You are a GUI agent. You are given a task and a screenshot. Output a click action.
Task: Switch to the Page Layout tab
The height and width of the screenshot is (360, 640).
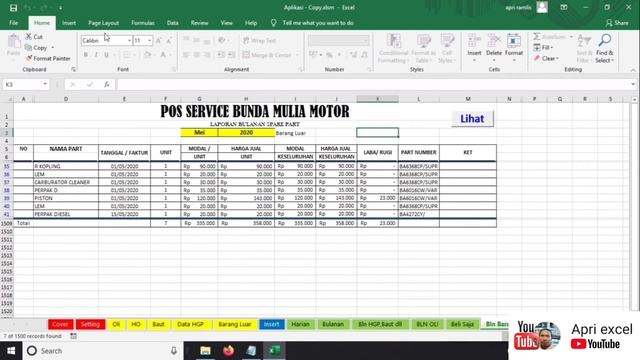(x=104, y=23)
